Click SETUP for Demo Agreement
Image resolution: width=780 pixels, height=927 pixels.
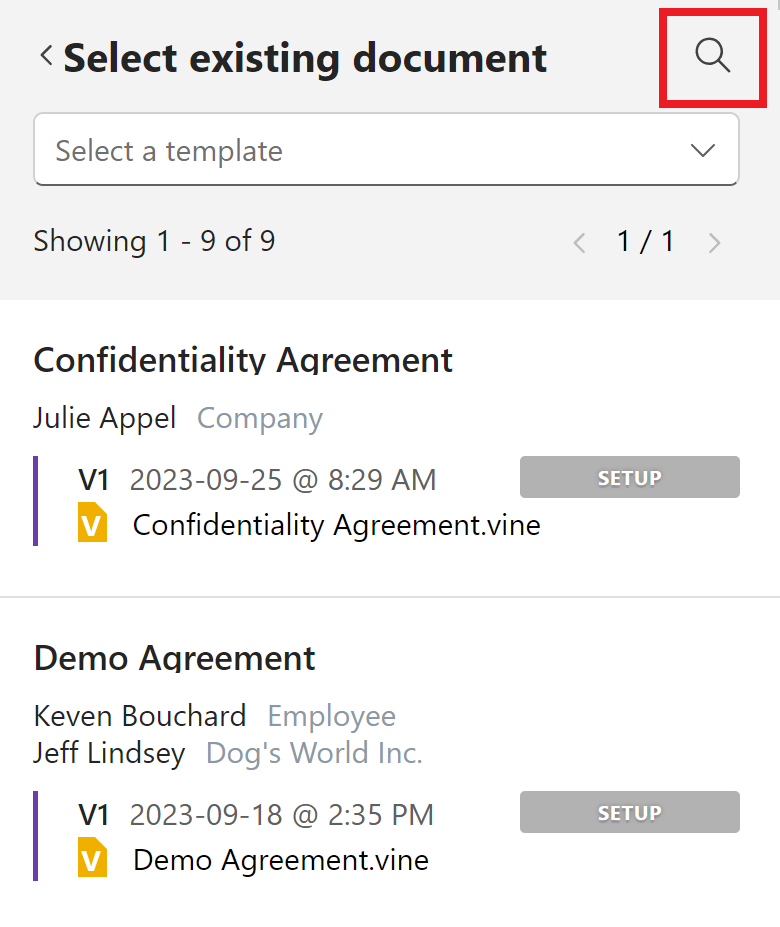(x=629, y=813)
